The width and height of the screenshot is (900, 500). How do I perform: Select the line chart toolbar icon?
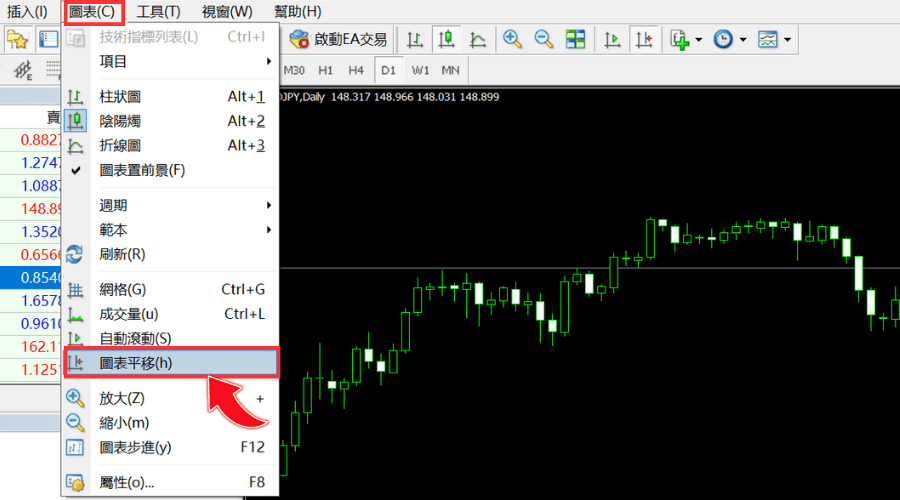pyautogui.click(x=478, y=39)
